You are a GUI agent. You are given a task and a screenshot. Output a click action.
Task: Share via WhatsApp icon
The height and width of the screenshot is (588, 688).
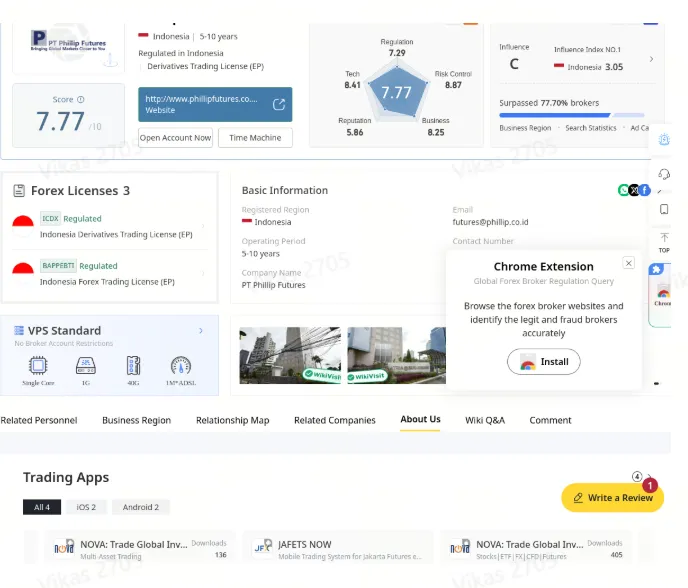(x=624, y=190)
